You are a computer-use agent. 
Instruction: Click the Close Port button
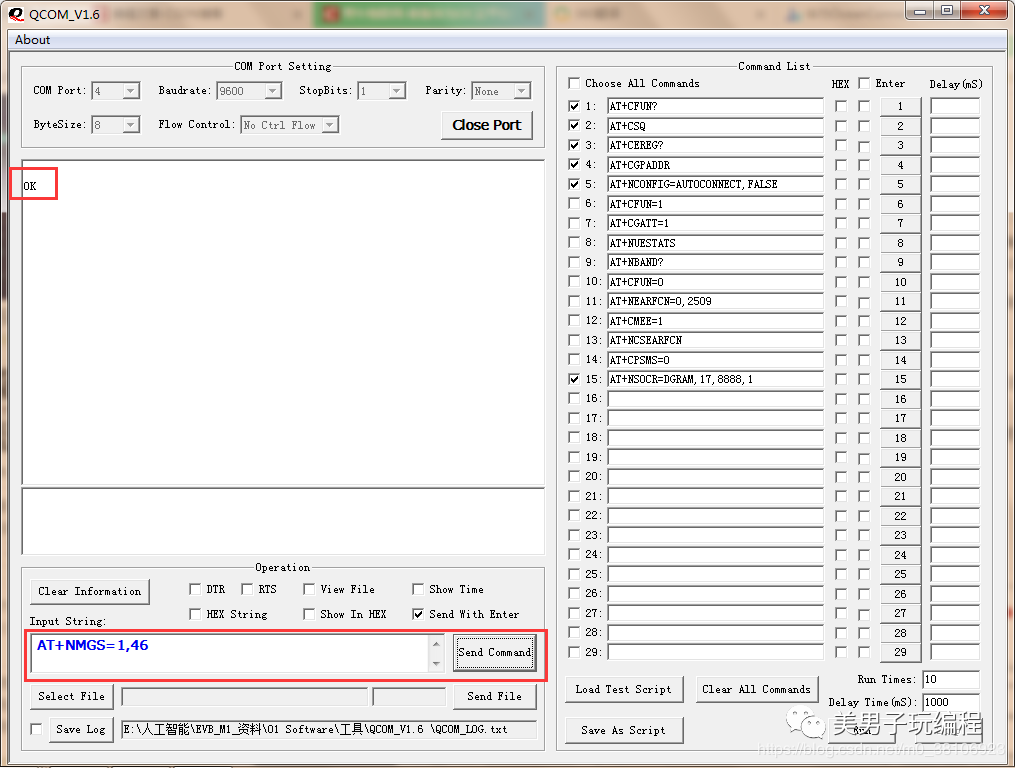tap(487, 125)
